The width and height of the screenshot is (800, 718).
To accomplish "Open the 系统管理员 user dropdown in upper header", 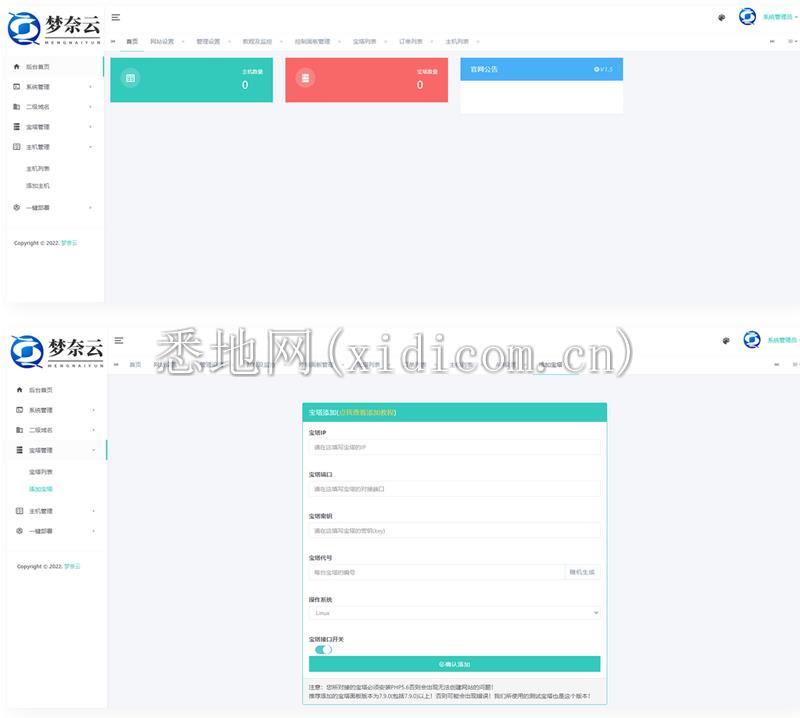I will click(x=780, y=17).
